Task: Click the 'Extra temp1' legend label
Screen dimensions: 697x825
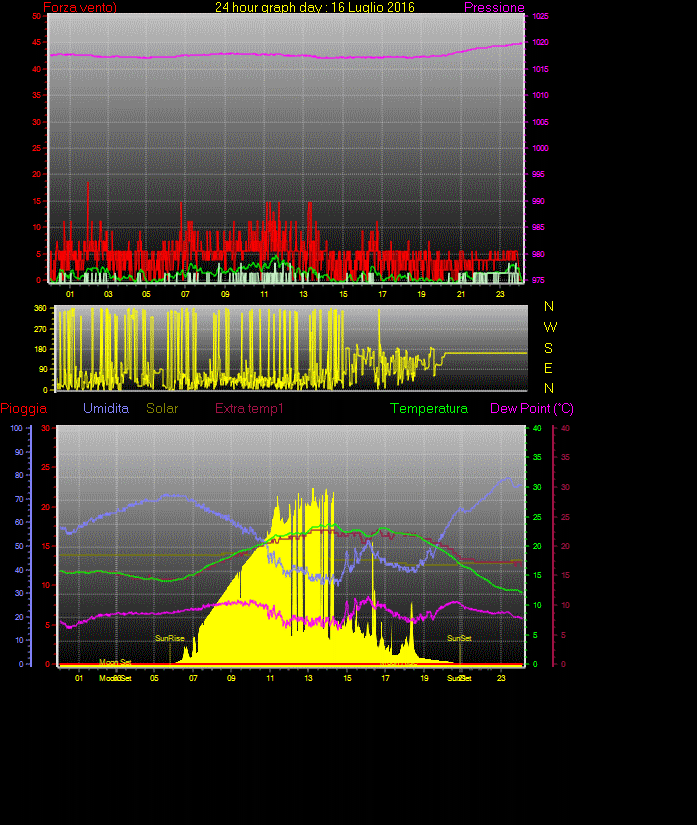Action: tap(249, 408)
